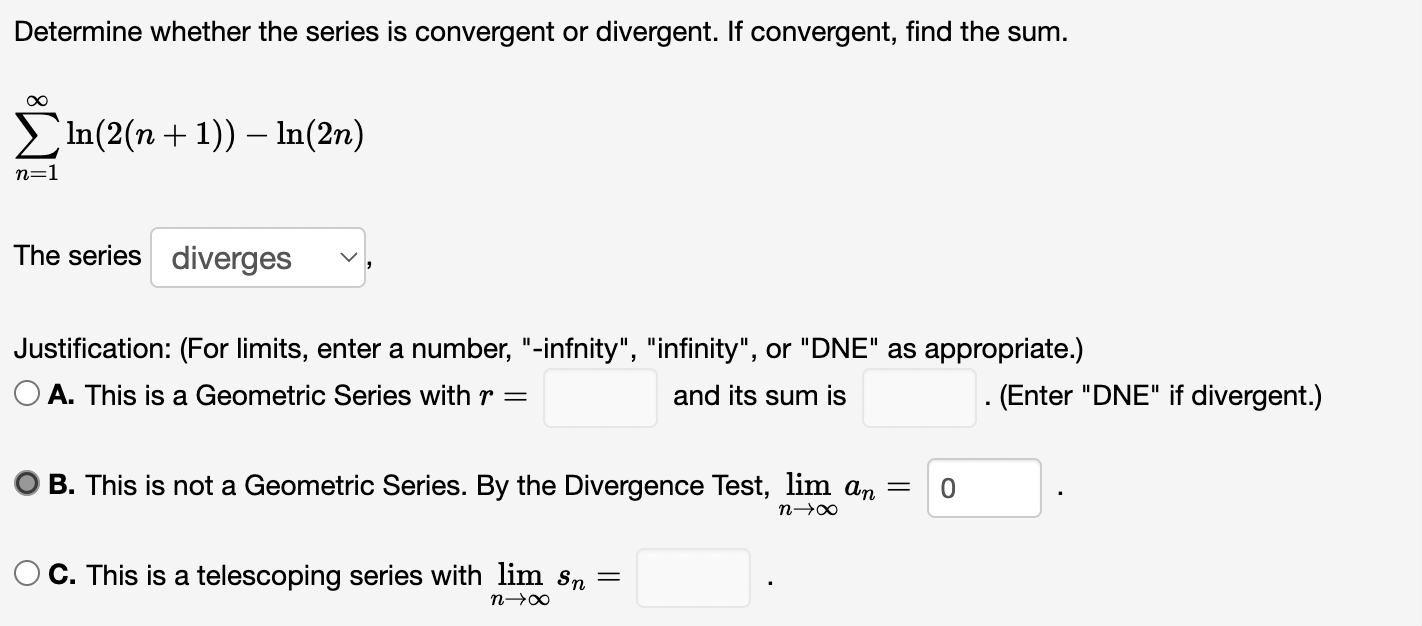Focus the empty lim sn input field
The width and height of the screenshot is (1422, 626).
pyautogui.click(x=693, y=577)
